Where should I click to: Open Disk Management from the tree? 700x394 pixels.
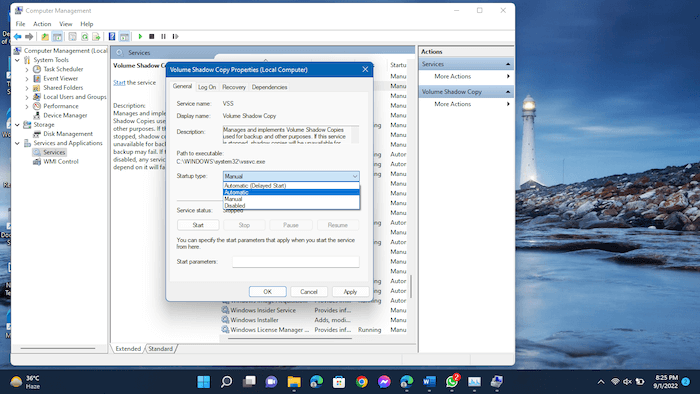pos(68,134)
